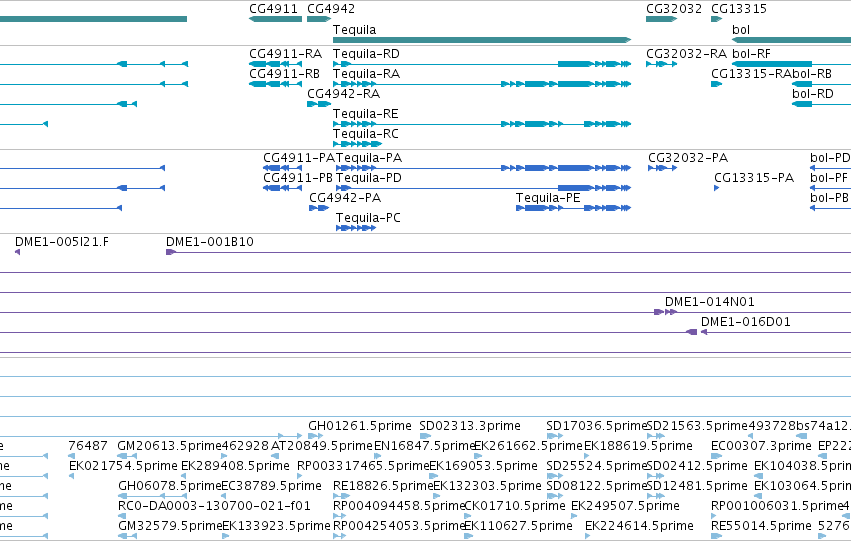
Task: Click the CG4911-PA protein label
Action: point(299,158)
